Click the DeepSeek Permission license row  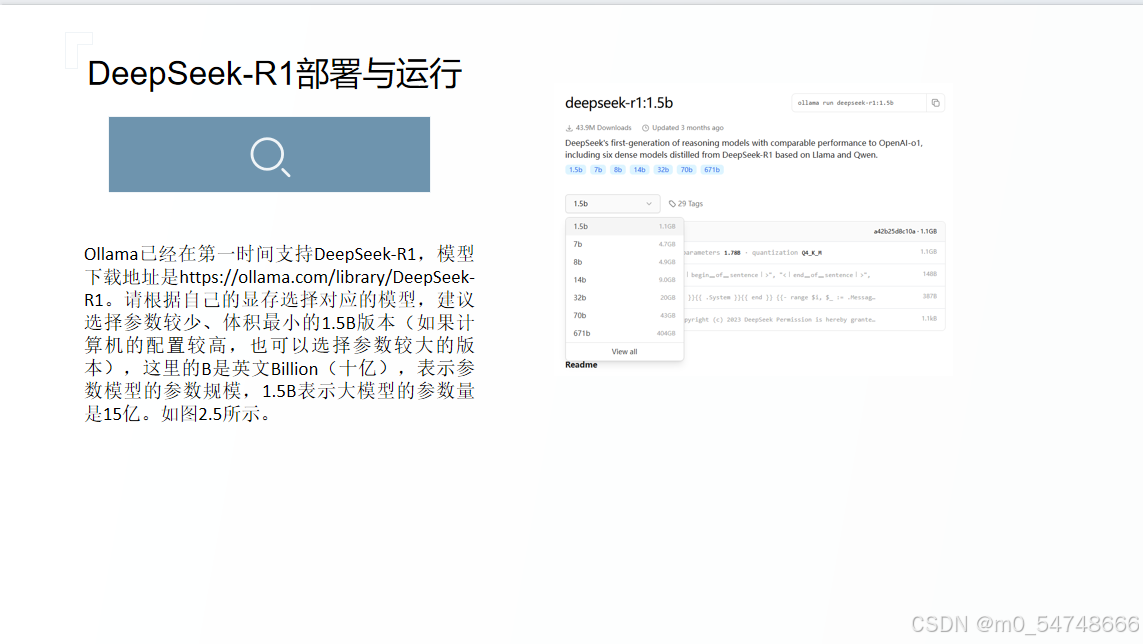click(814, 319)
